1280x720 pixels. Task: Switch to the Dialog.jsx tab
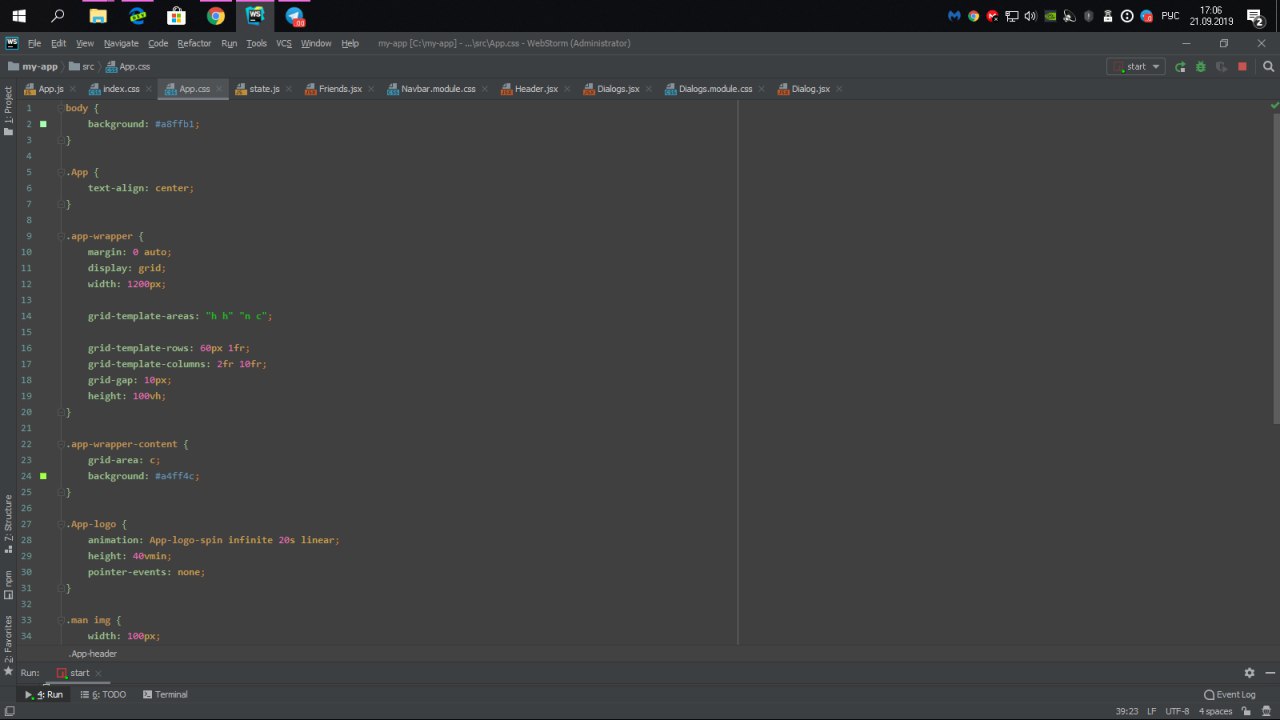[x=810, y=89]
